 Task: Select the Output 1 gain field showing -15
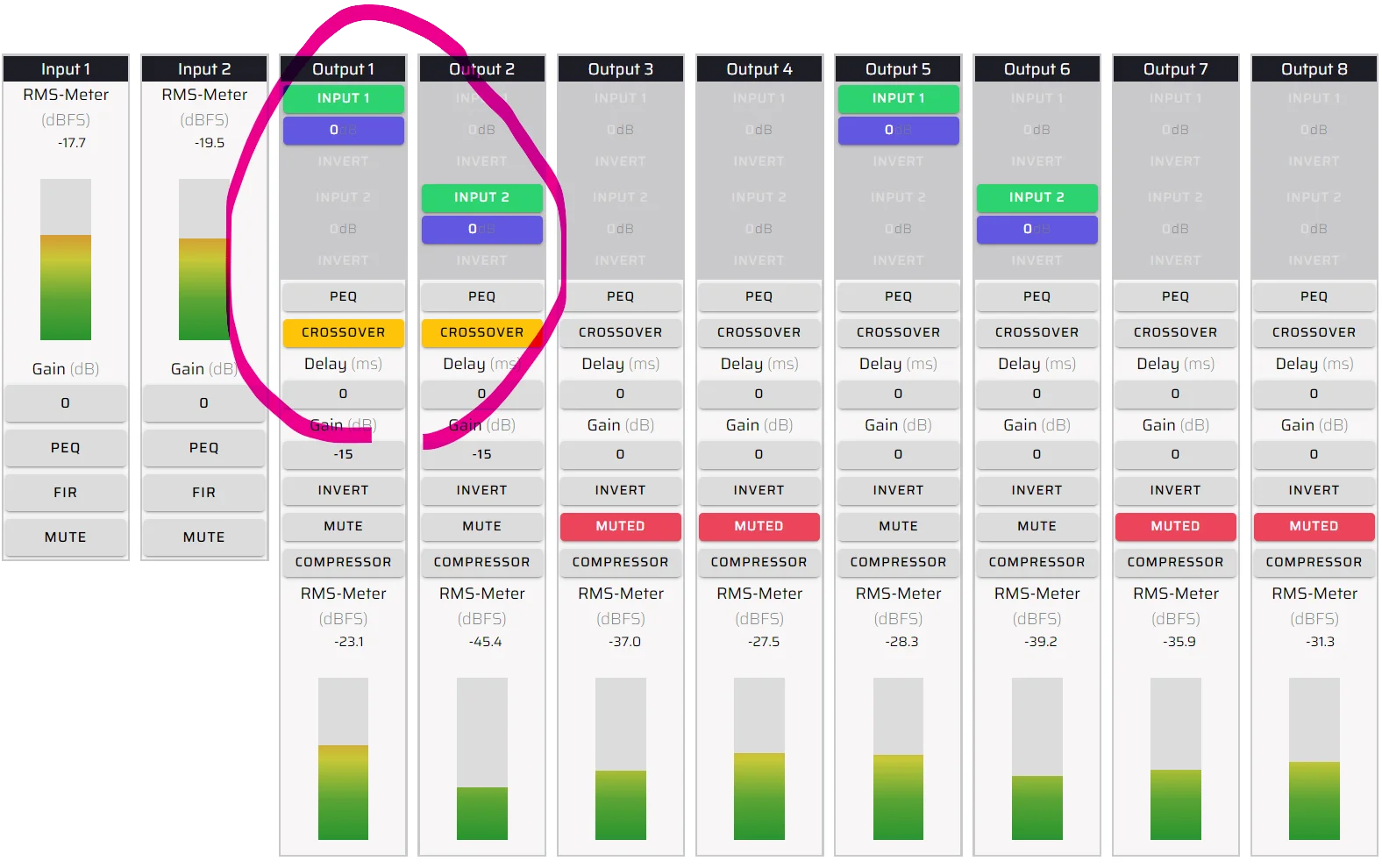(343, 454)
